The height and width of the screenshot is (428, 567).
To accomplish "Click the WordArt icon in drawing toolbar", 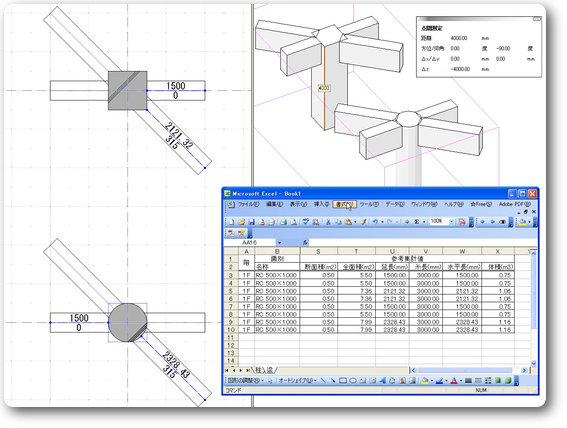I will pyautogui.click(x=383, y=380).
